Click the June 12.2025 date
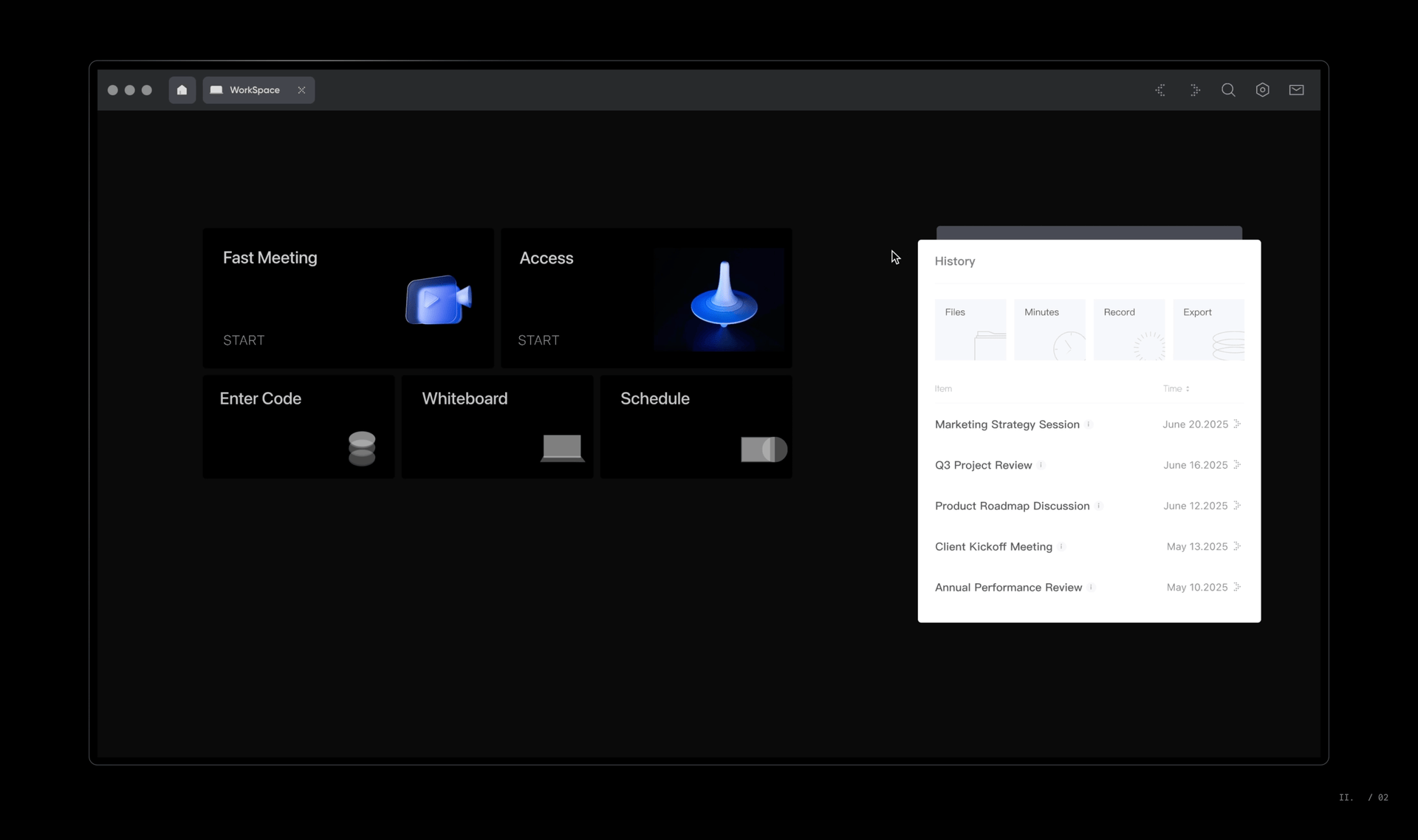Screen dimensions: 1418x840 pos(1195,506)
